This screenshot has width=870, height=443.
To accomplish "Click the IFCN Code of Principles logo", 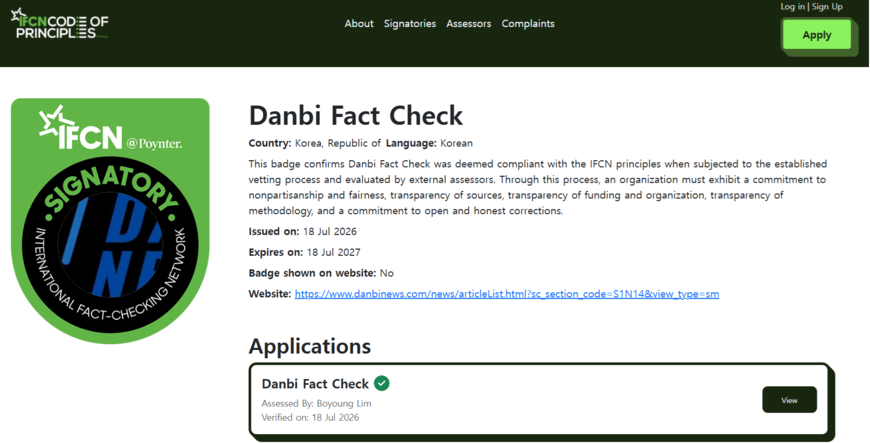I will [59, 24].
